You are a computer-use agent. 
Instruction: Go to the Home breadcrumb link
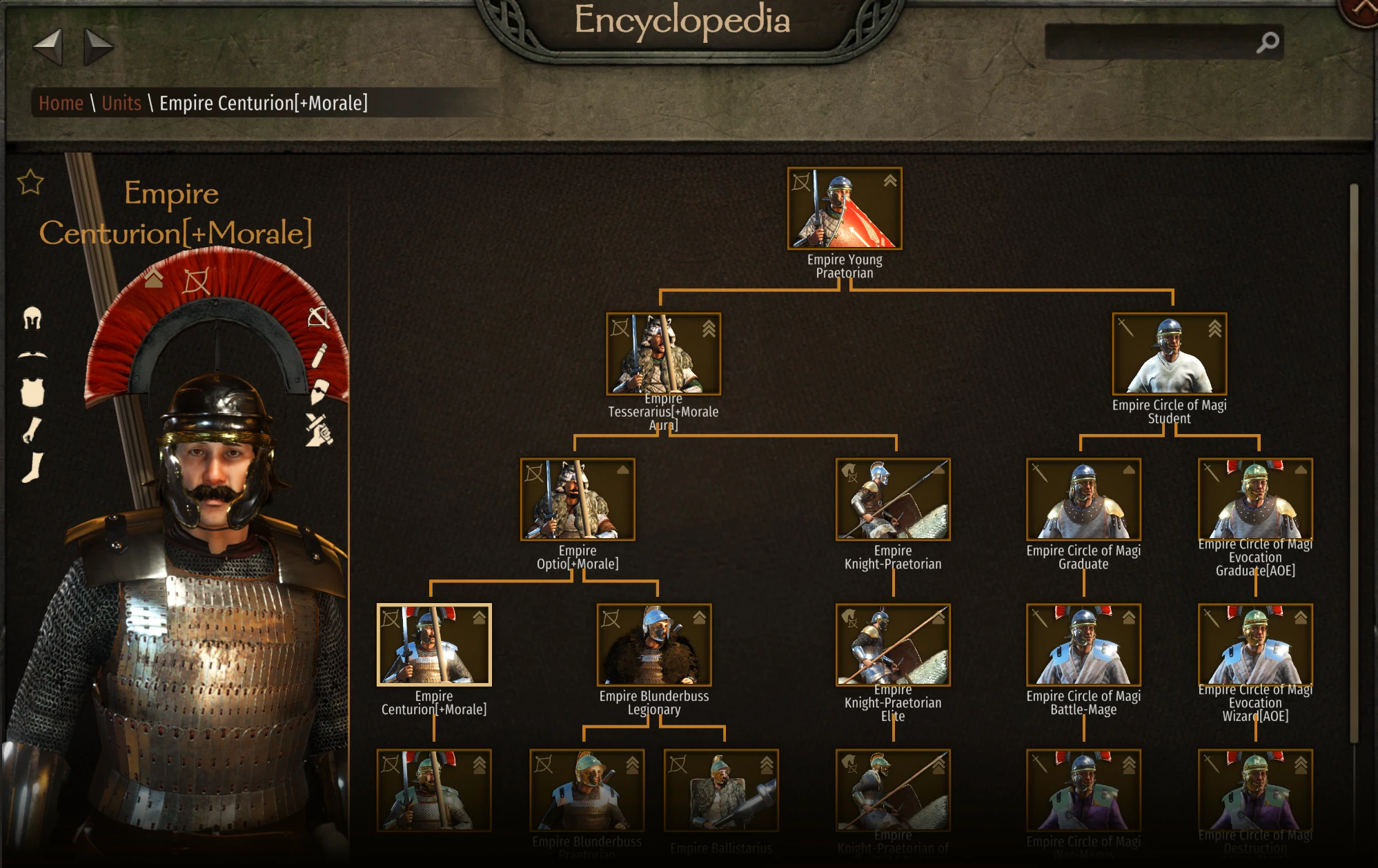tap(61, 103)
